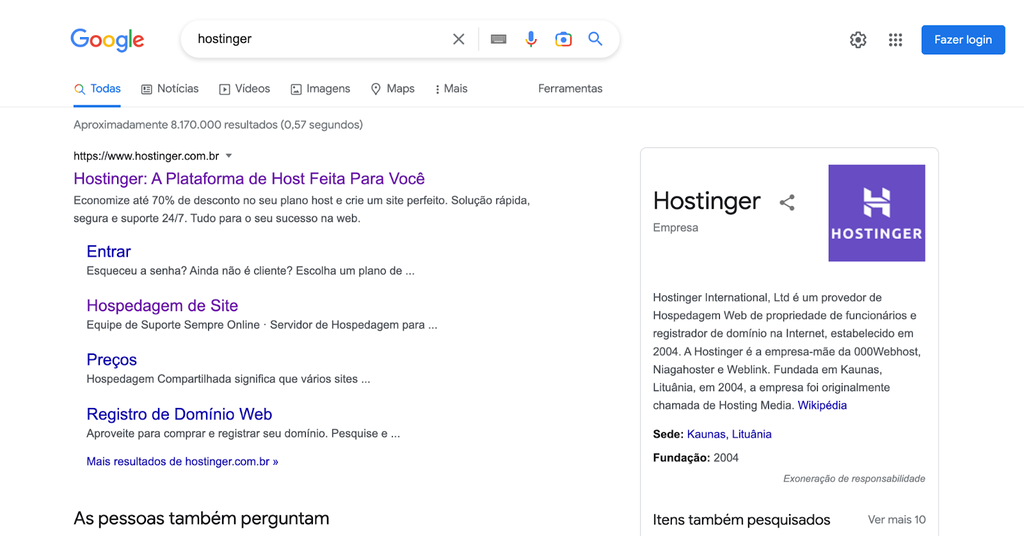Open 'Hostinger: A Plataforma de Host' result
This screenshot has width=1024, height=536.
249,179
